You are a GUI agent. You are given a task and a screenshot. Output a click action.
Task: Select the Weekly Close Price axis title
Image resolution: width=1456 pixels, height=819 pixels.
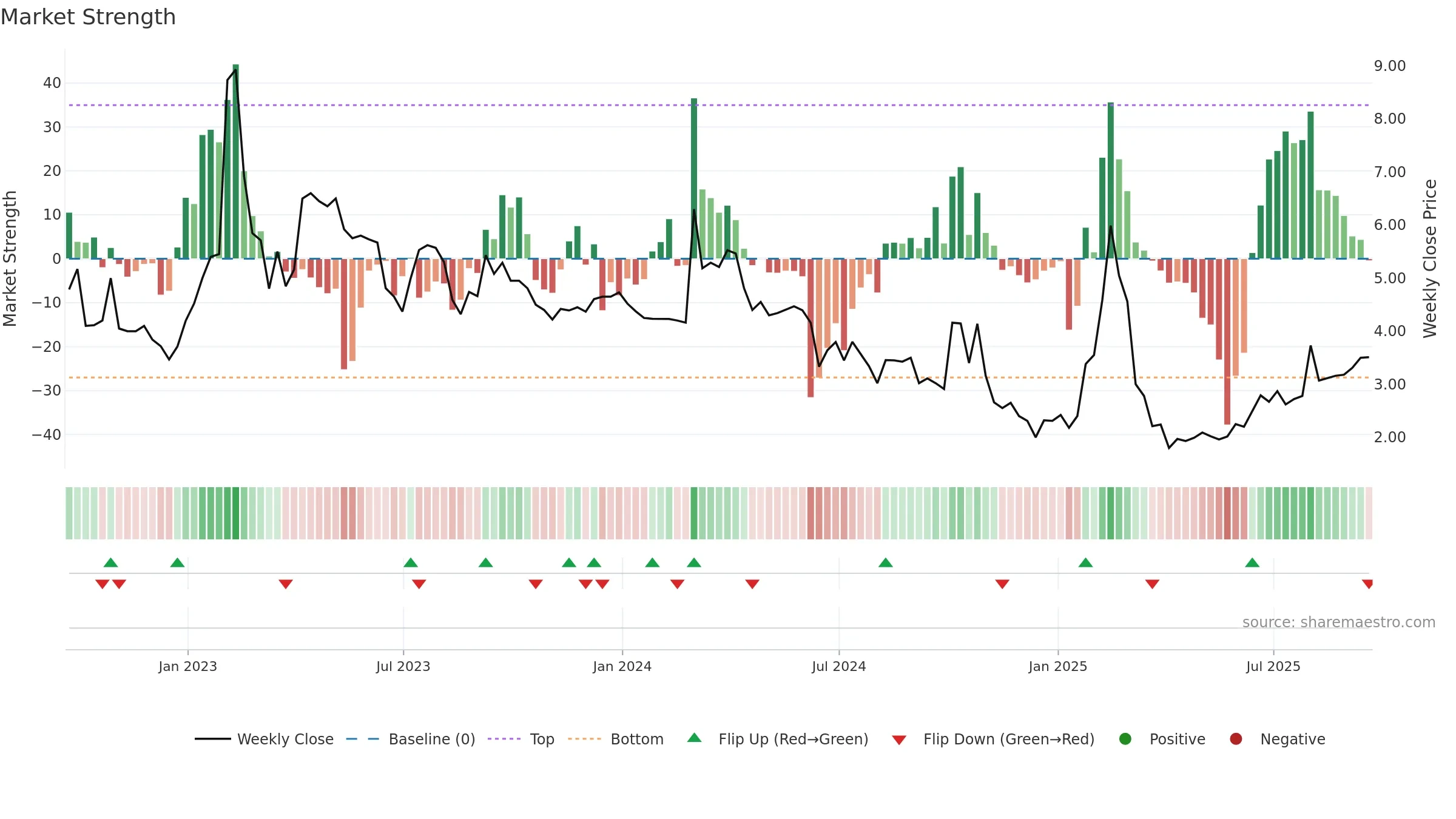[x=1430, y=258]
